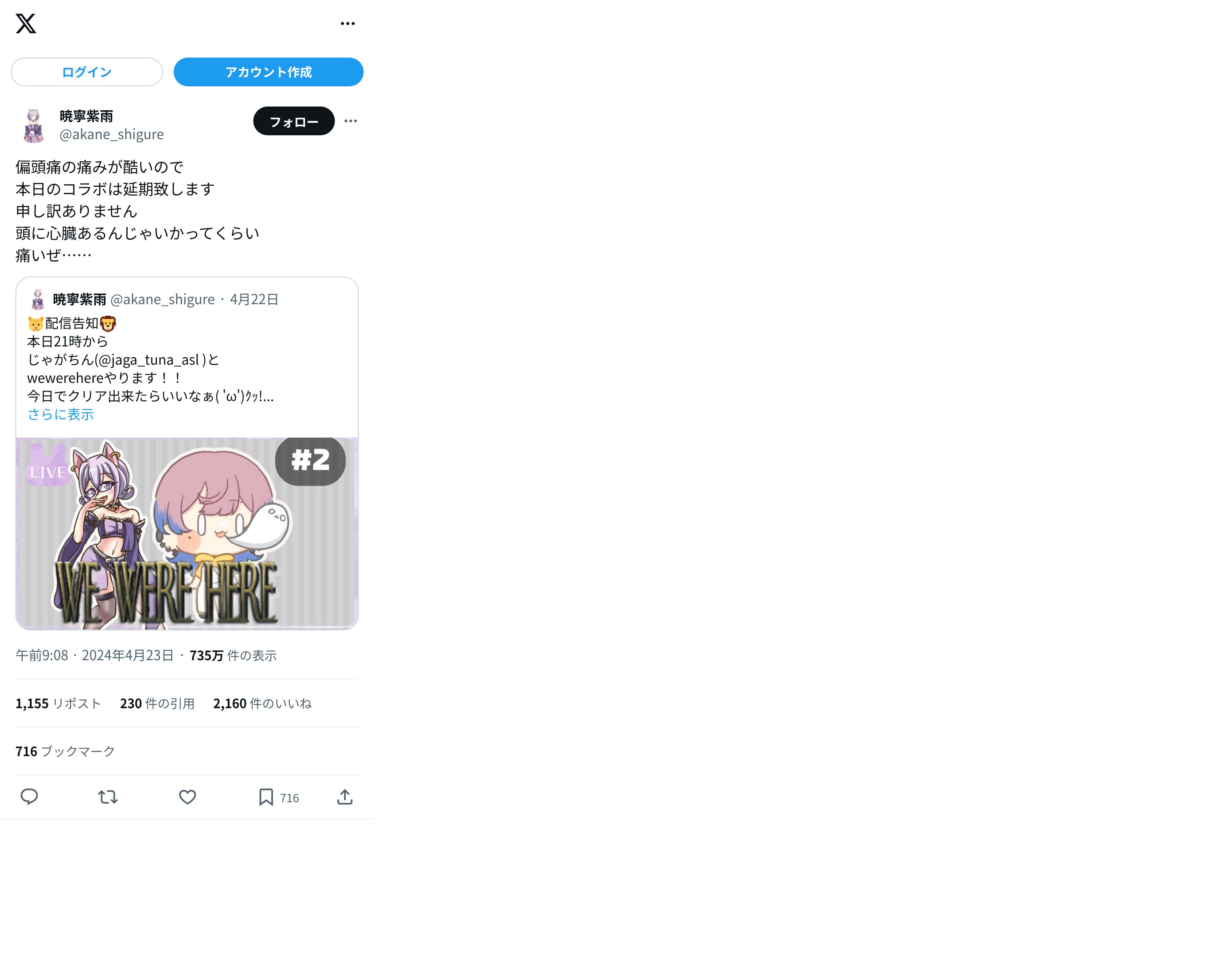Open the We Were Here #2 thumbnail
The height and width of the screenshot is (974, 1232).
tap(187, 533)
